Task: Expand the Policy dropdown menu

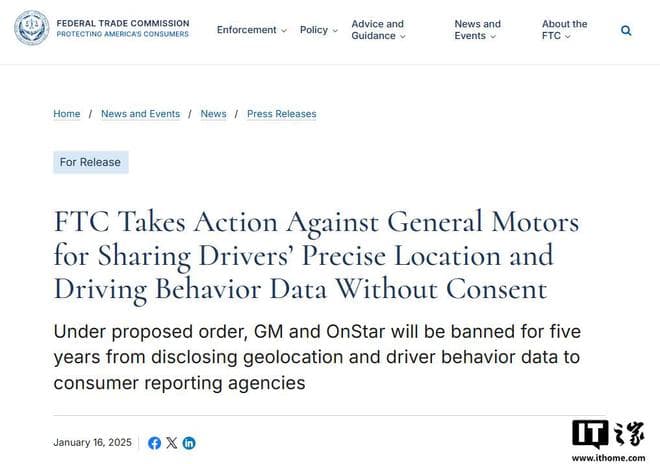Action: click(318, 30)
